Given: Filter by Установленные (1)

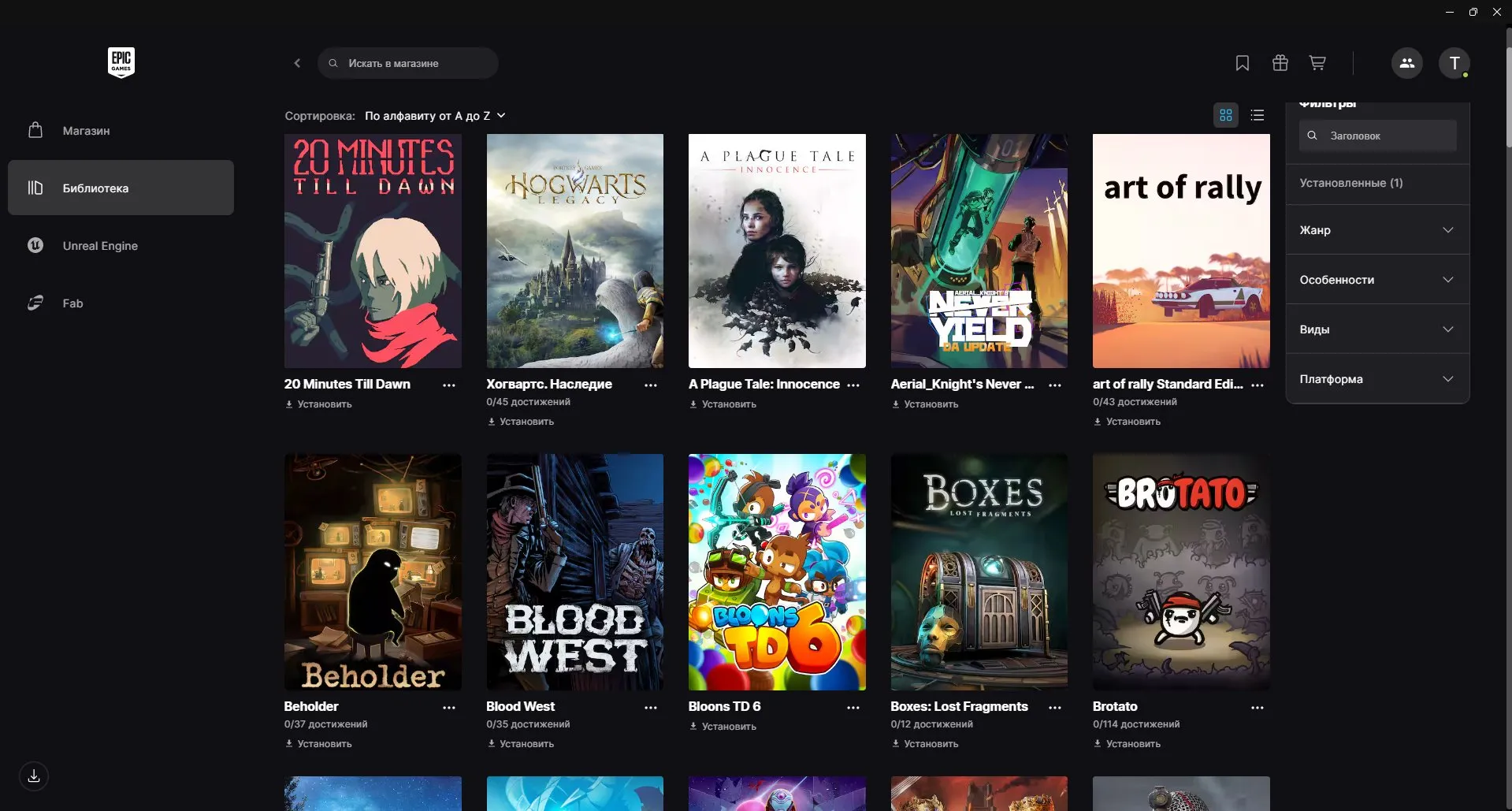Looking at the screenshot, I should click(x=1377, y=183).
